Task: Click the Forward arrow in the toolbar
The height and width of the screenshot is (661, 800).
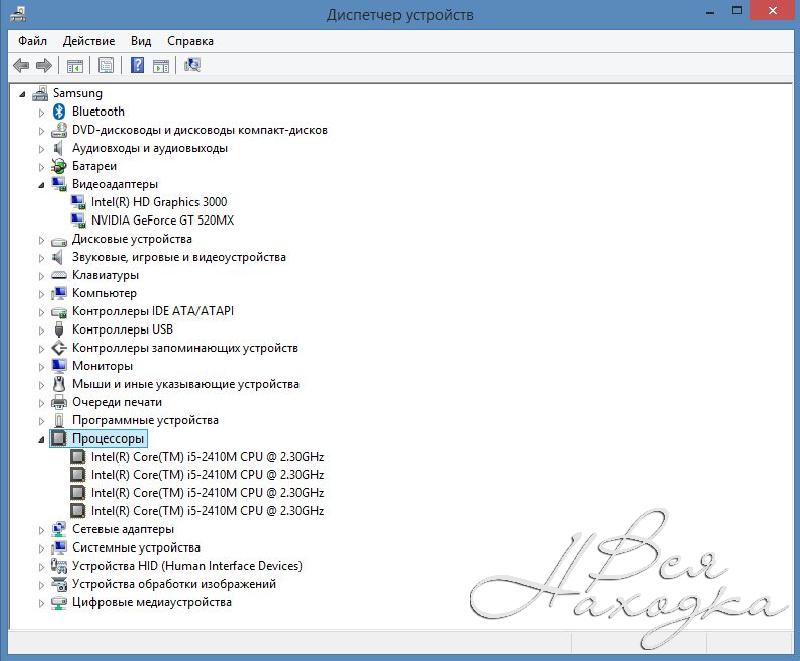Action: pyautogui.click(x=43, y=66)
